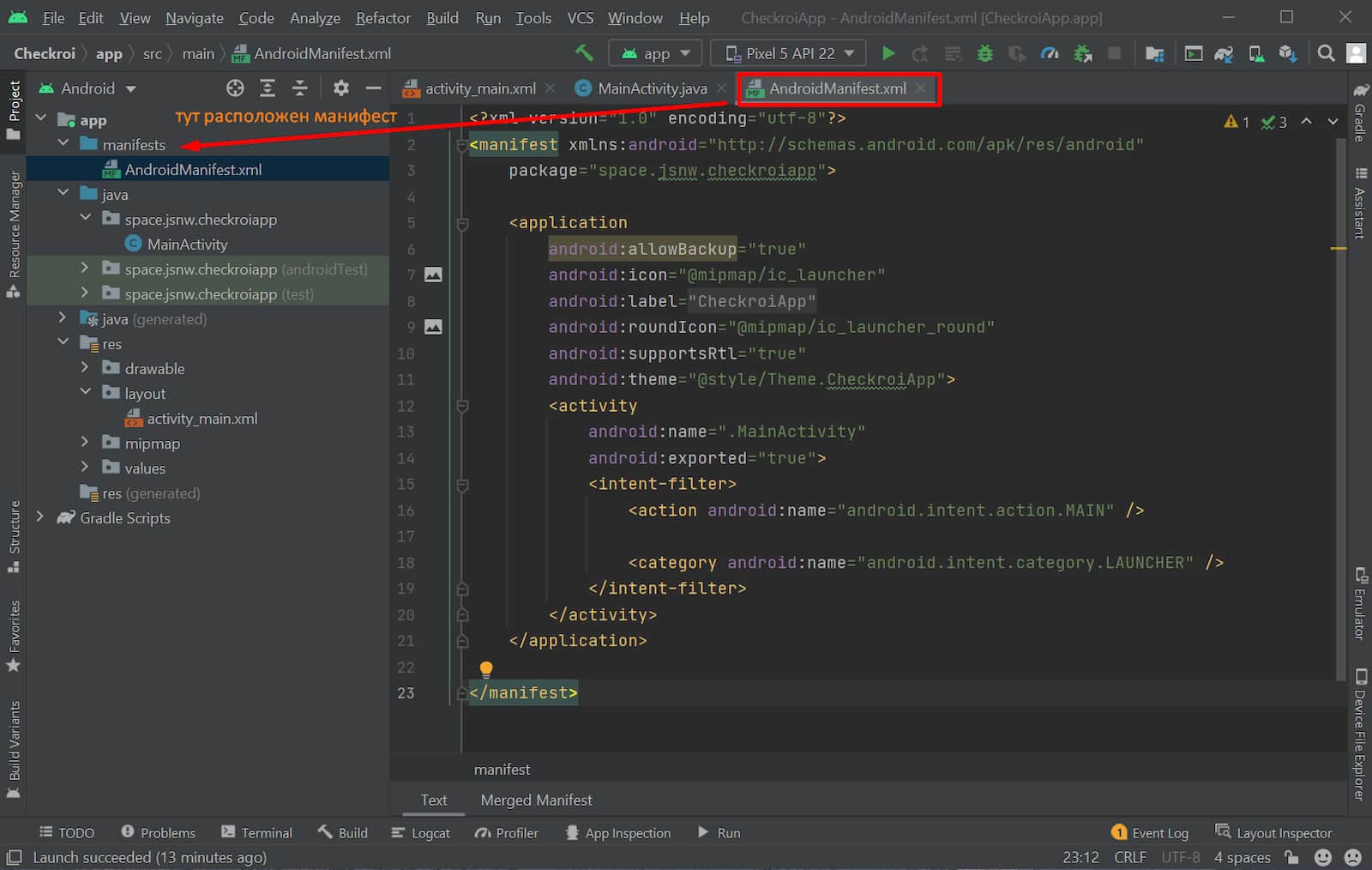Switch to the Merged Manifest tab
Screen dimensions: 1372x870
(536, 800)
